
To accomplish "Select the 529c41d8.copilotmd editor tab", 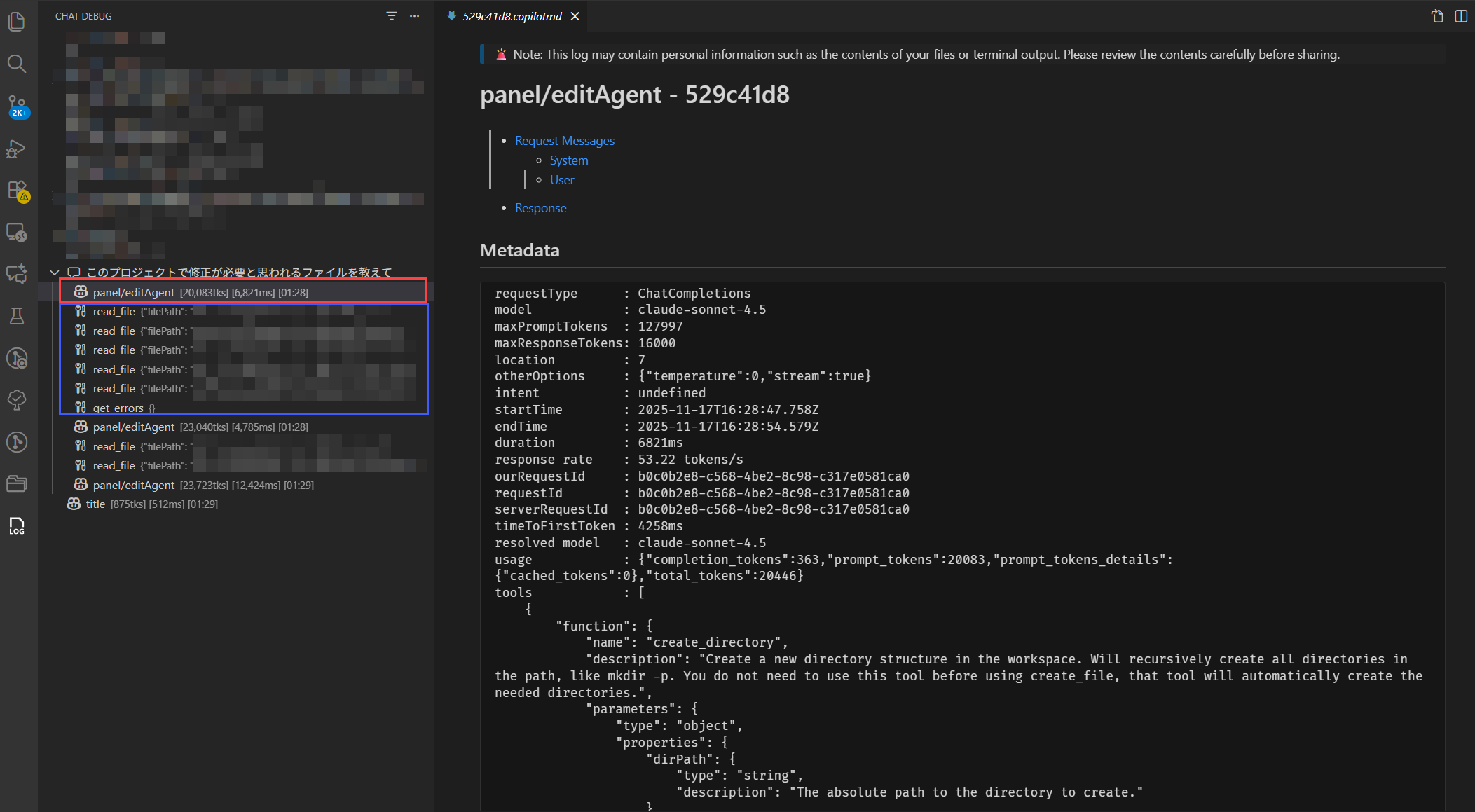I will coord(512,16).
